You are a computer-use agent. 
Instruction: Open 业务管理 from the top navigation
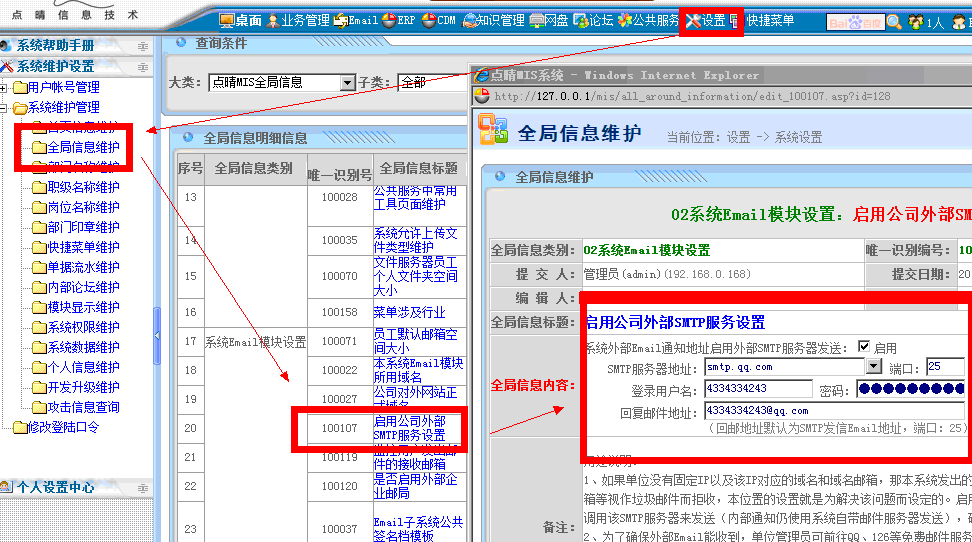point(298,21)
